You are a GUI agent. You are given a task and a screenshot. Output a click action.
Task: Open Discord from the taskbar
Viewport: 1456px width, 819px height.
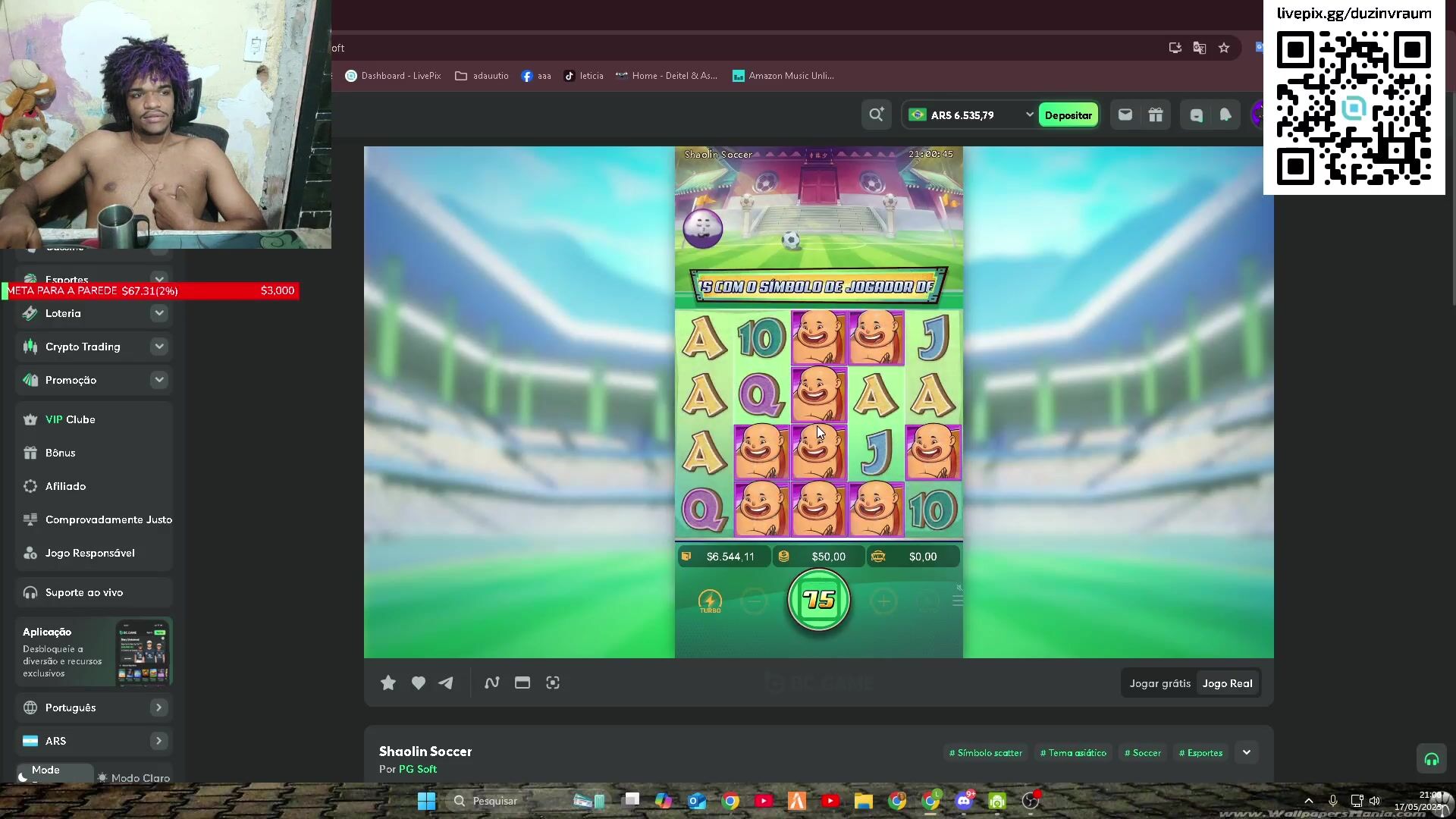point(964,801)
